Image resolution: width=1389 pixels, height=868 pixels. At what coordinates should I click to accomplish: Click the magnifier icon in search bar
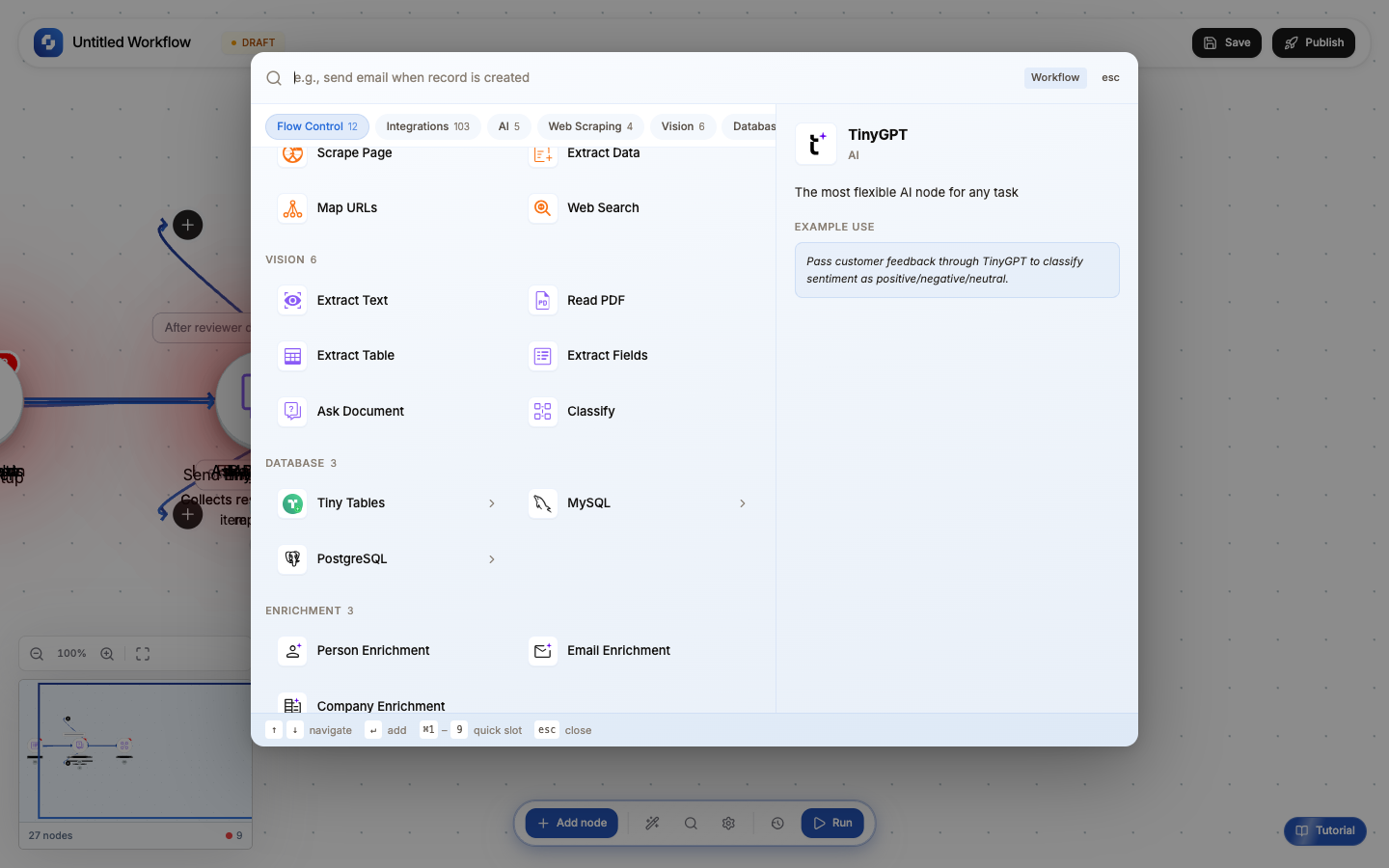[274, 78]
